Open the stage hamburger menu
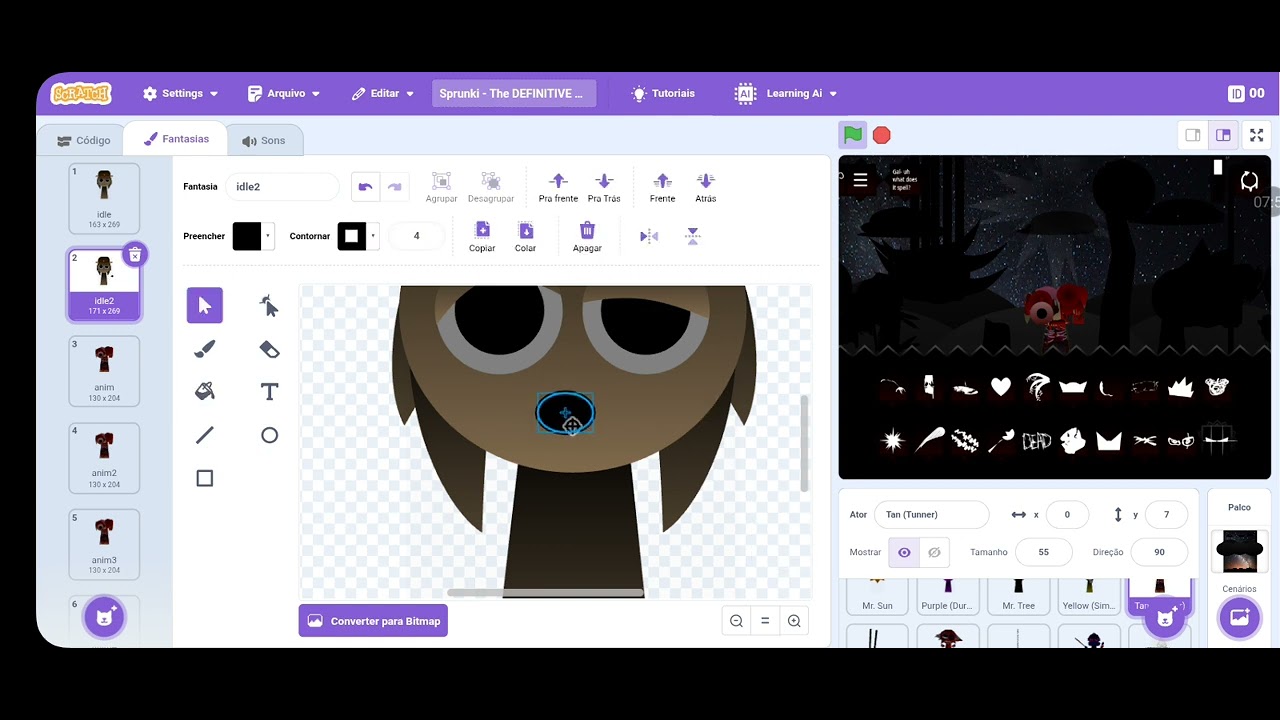Viewport: 1280px width, 720px height. click(860, 181)
